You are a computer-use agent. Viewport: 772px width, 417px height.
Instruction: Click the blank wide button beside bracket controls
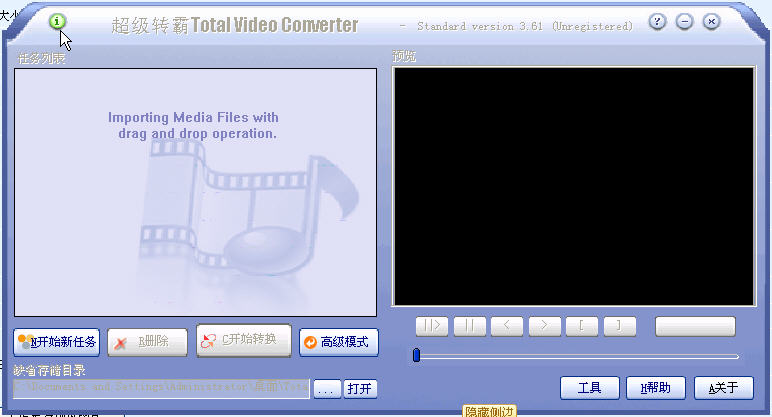tap(695, 326)
